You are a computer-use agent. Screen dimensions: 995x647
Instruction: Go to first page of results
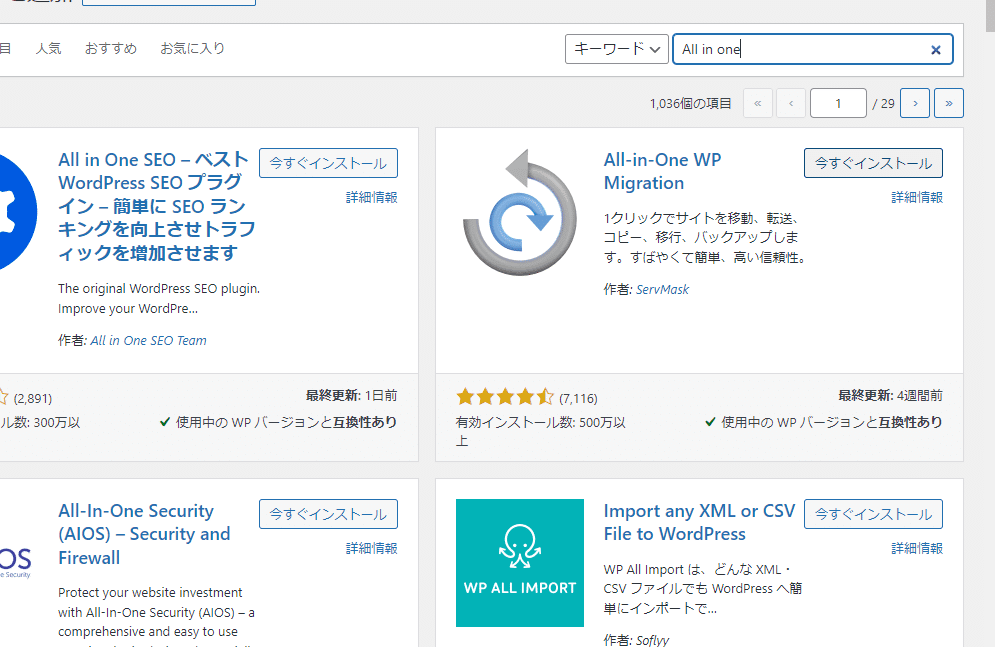coord(757,103)
